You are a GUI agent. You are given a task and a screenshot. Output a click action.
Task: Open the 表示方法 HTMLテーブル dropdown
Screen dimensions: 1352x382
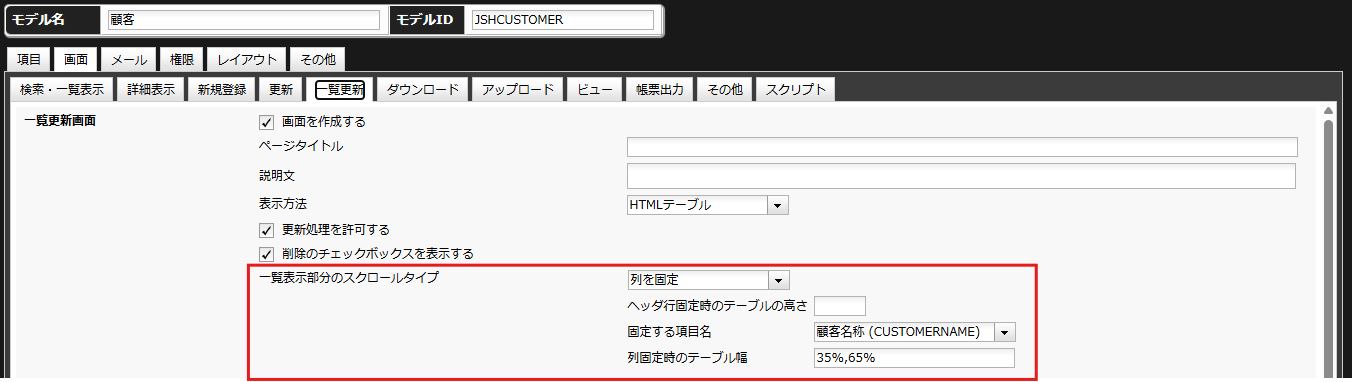tap(708, 205)
